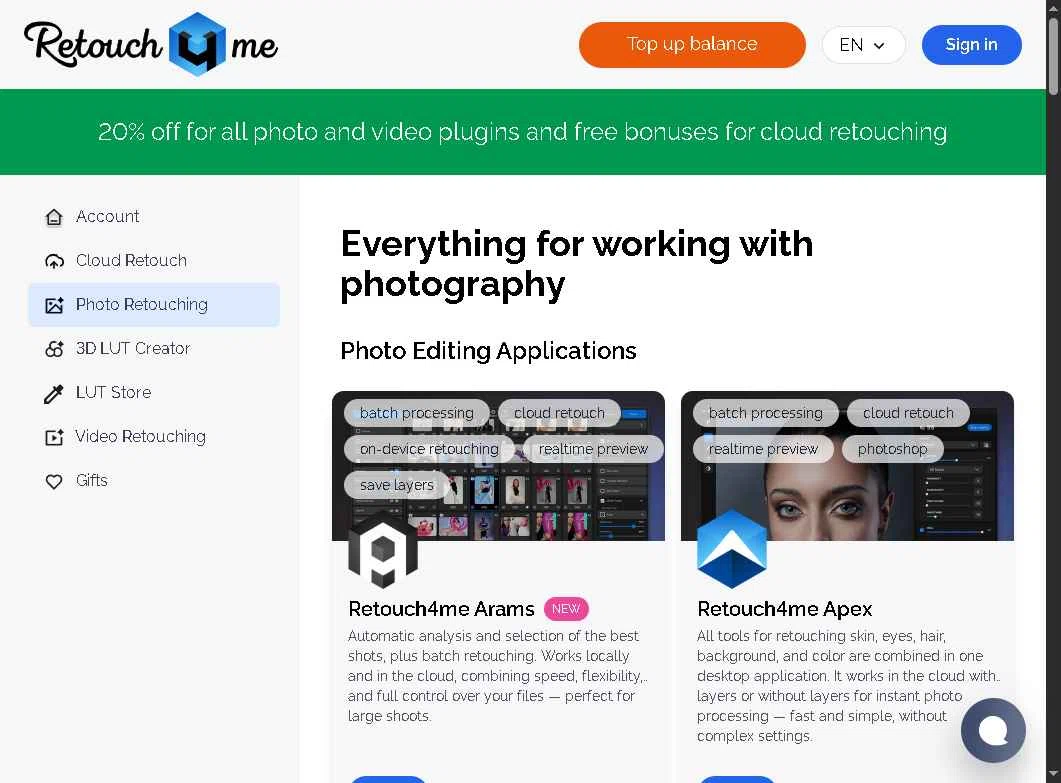Click the 'Photo Editing Applications' heading

coord(489,351)
